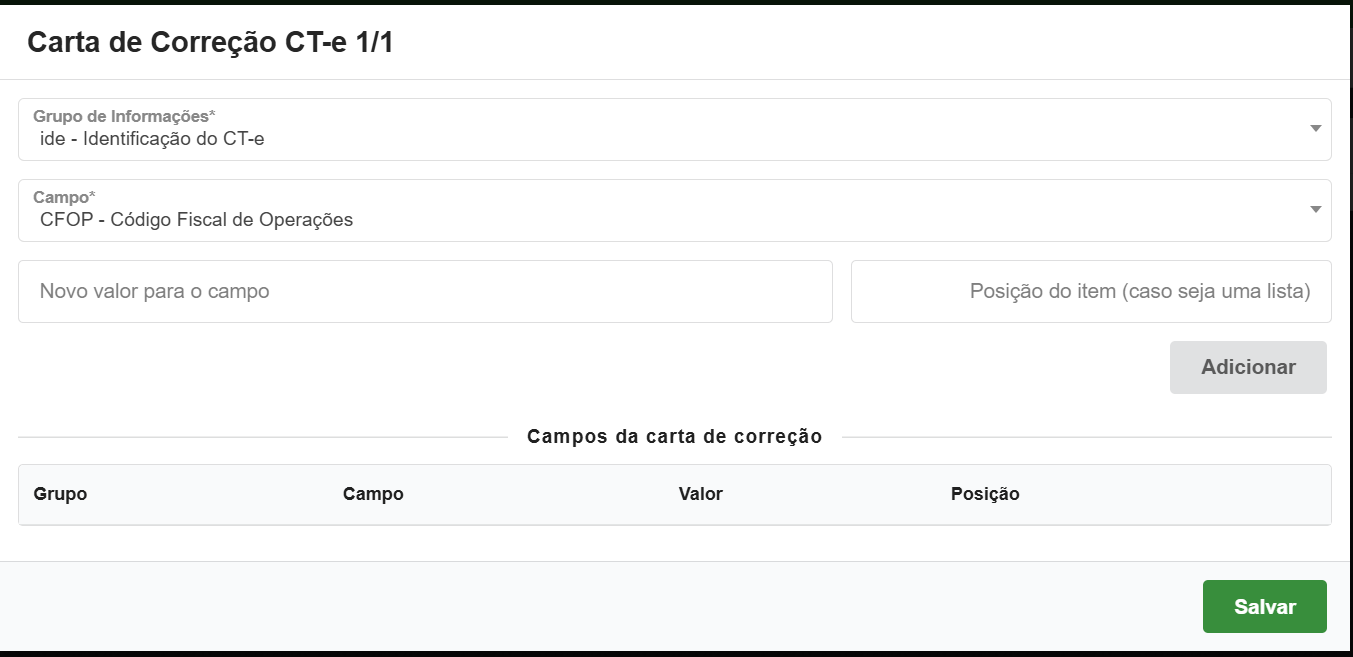Click the 'Campos da carta de correção' heading
The height and width of the screenshot is (657, 1353).
(x=674, y=437)
